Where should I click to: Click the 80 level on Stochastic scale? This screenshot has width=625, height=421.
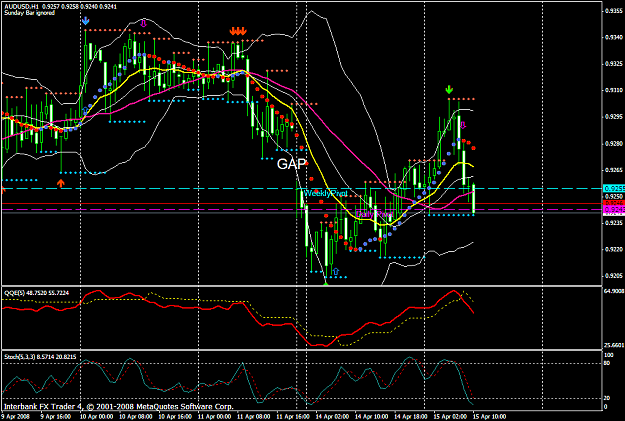tap(608, 363)
